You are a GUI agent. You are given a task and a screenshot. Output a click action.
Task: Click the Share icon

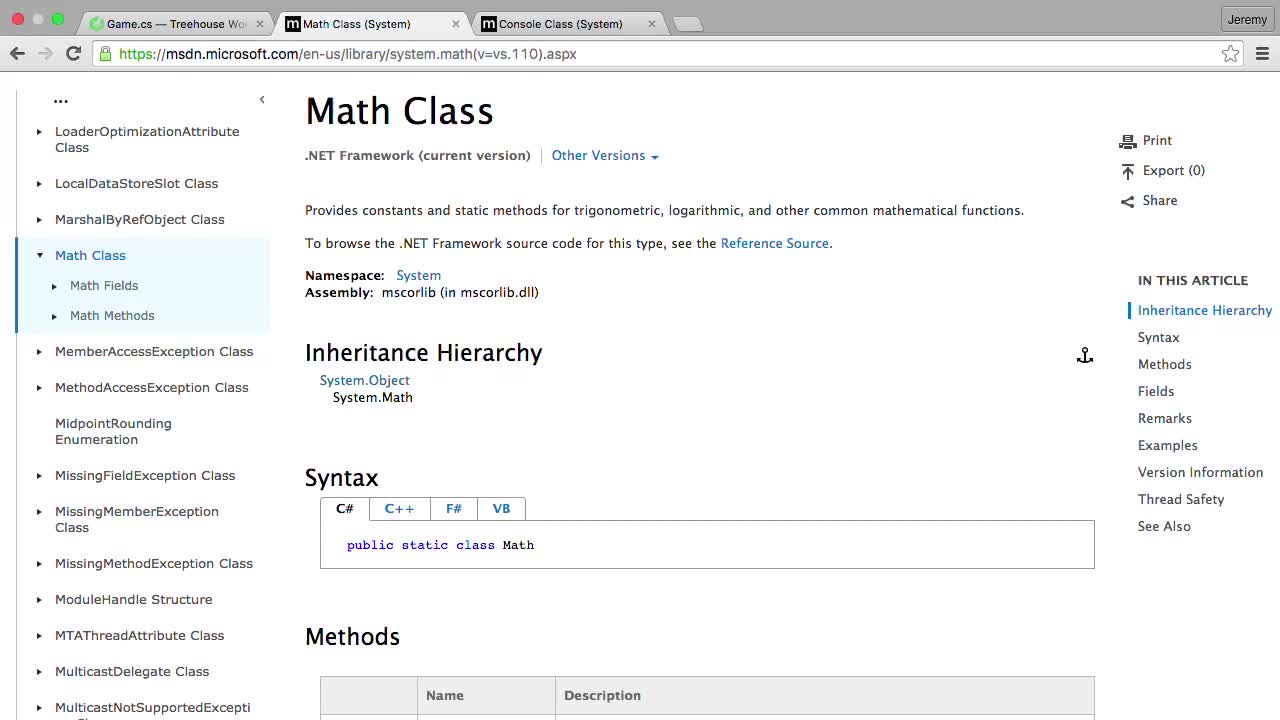point(1127,200)
